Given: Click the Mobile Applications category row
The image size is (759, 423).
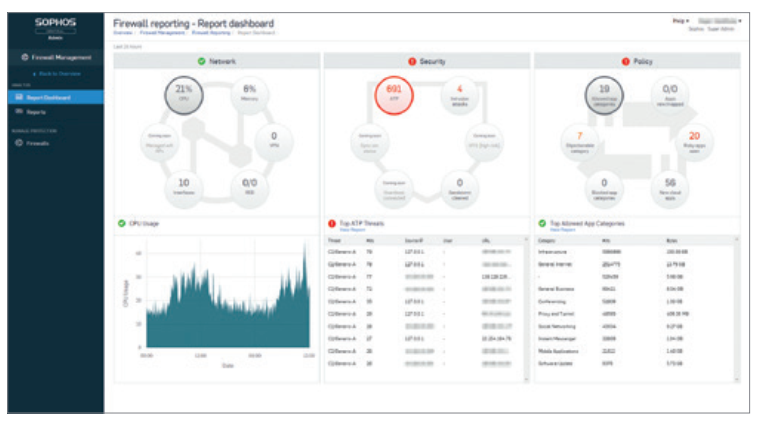Looking at the screenshot, I should [x=634, y=351].
